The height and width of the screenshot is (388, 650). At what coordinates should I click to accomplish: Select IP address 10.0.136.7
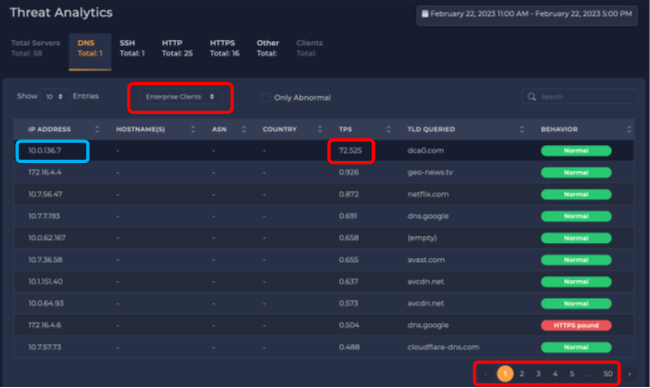tap(45, 150)
